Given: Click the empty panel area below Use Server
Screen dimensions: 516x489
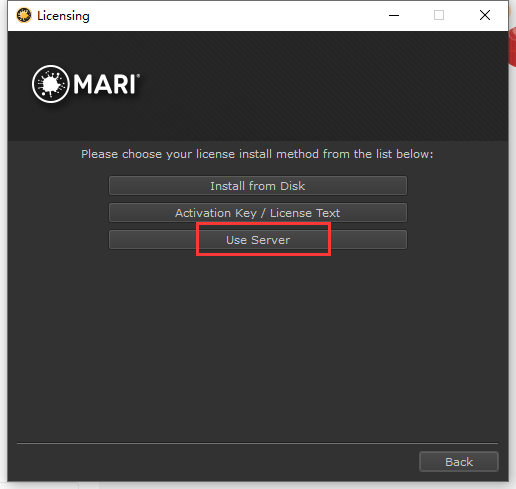Looking at the screenshot, I should (x=257, y=343).
